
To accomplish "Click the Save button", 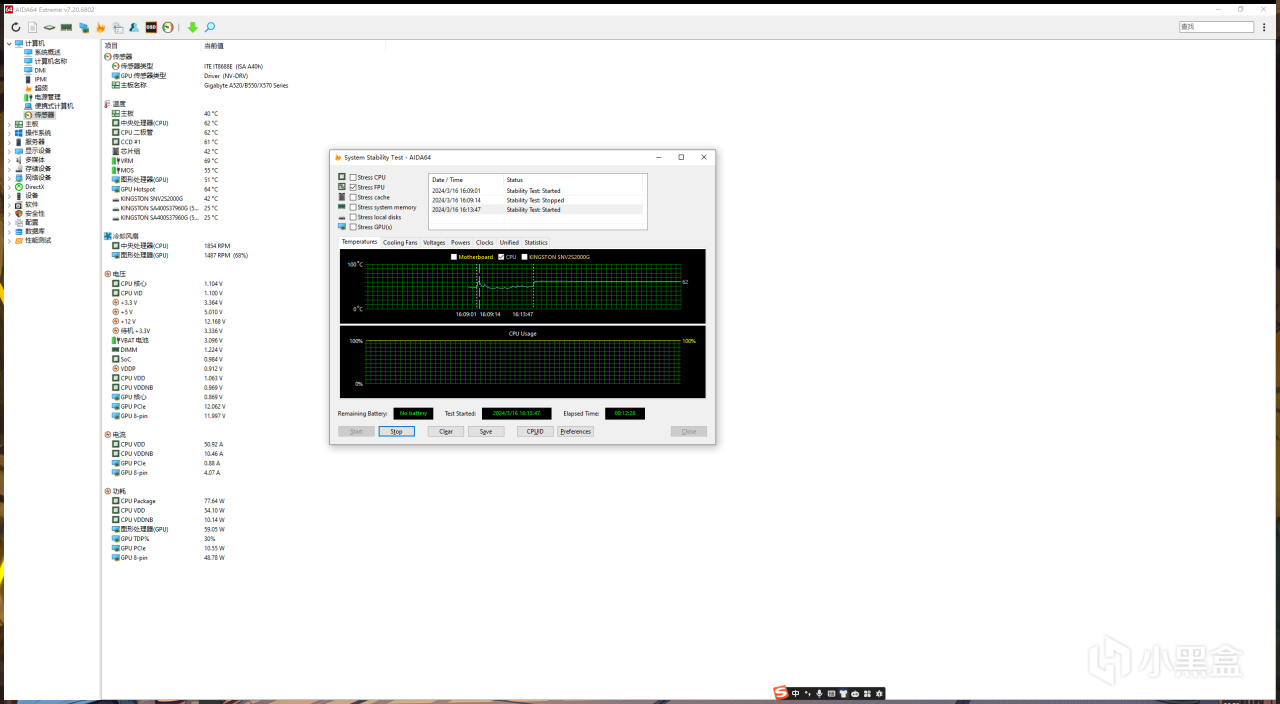I will (x=485, y=432).
